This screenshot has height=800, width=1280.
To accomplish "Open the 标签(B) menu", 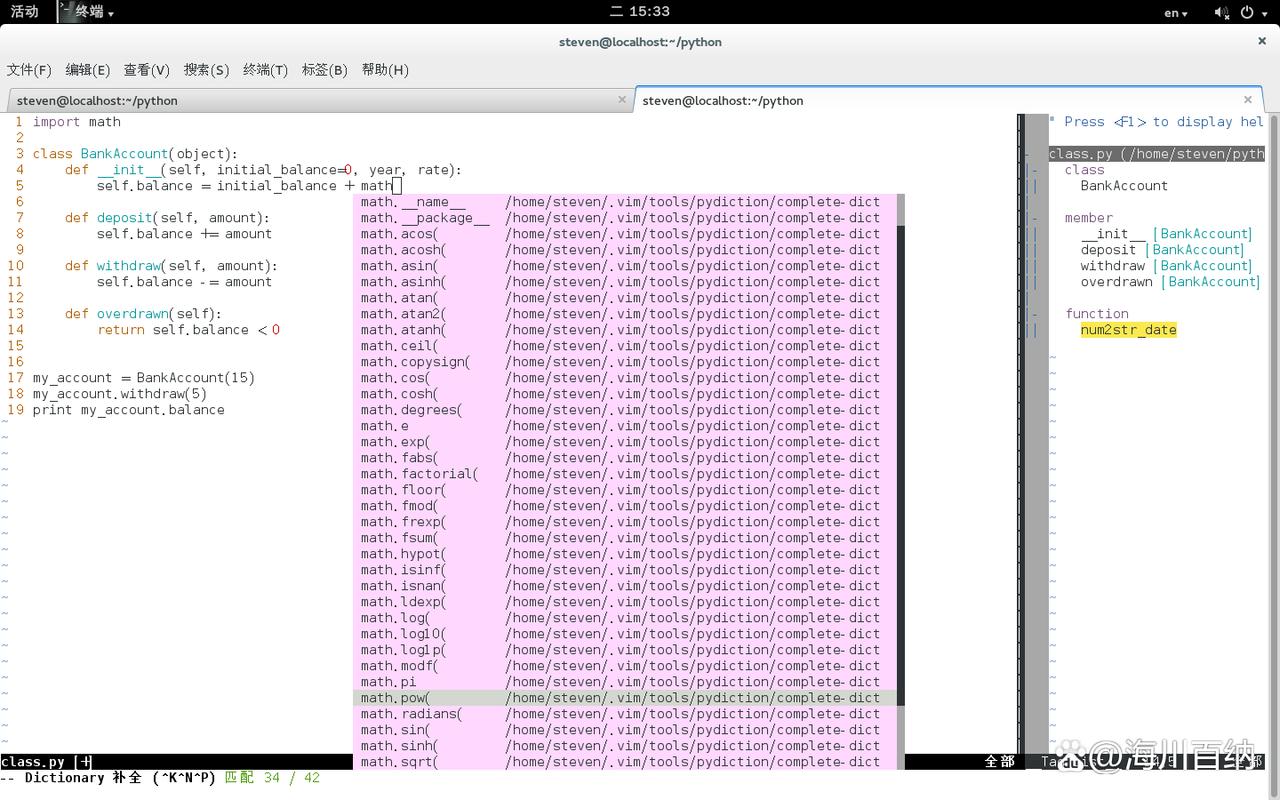I will click(x=324, y=70).
